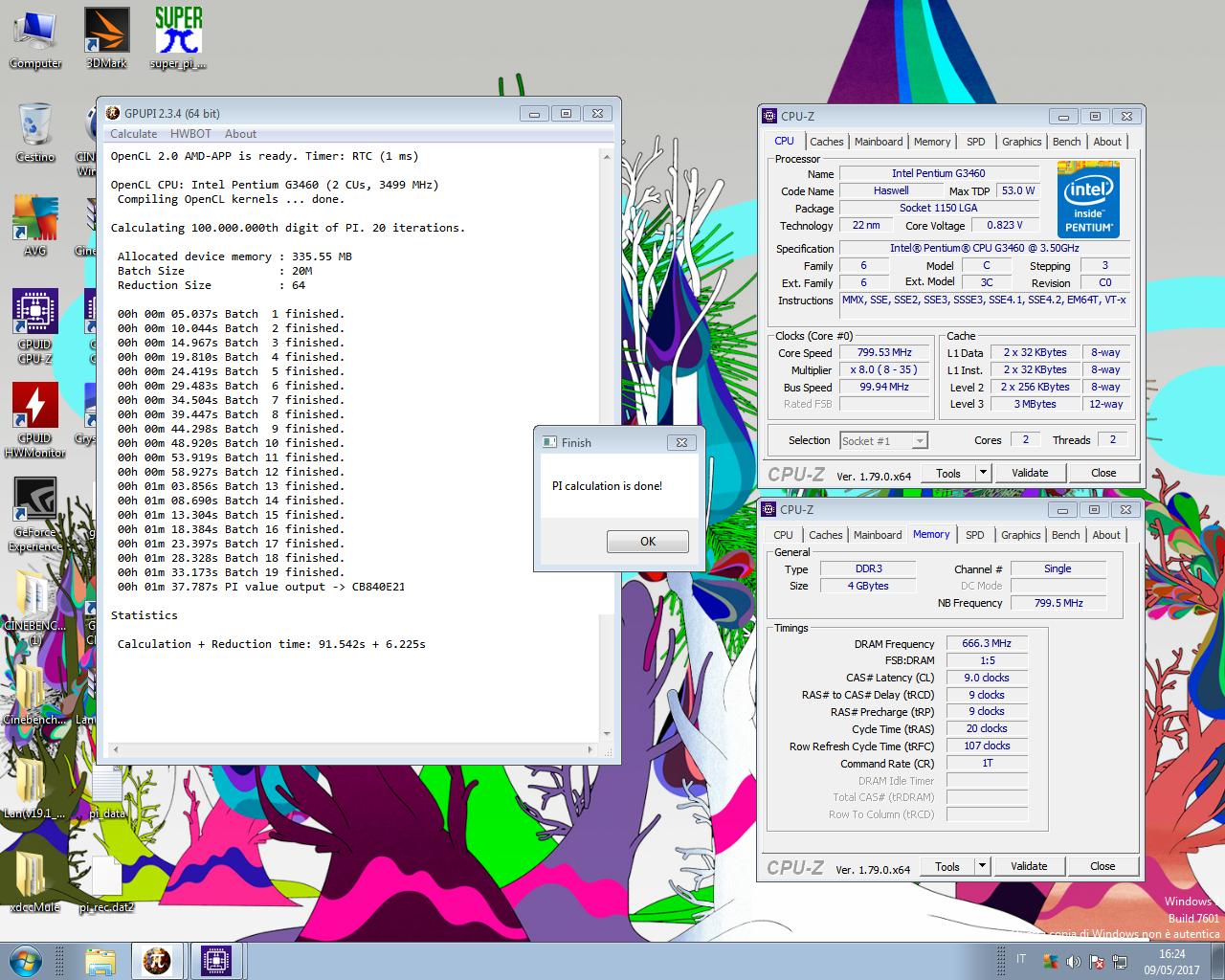Click Validate in bottom CPU-Z window

click(1029, 866)
